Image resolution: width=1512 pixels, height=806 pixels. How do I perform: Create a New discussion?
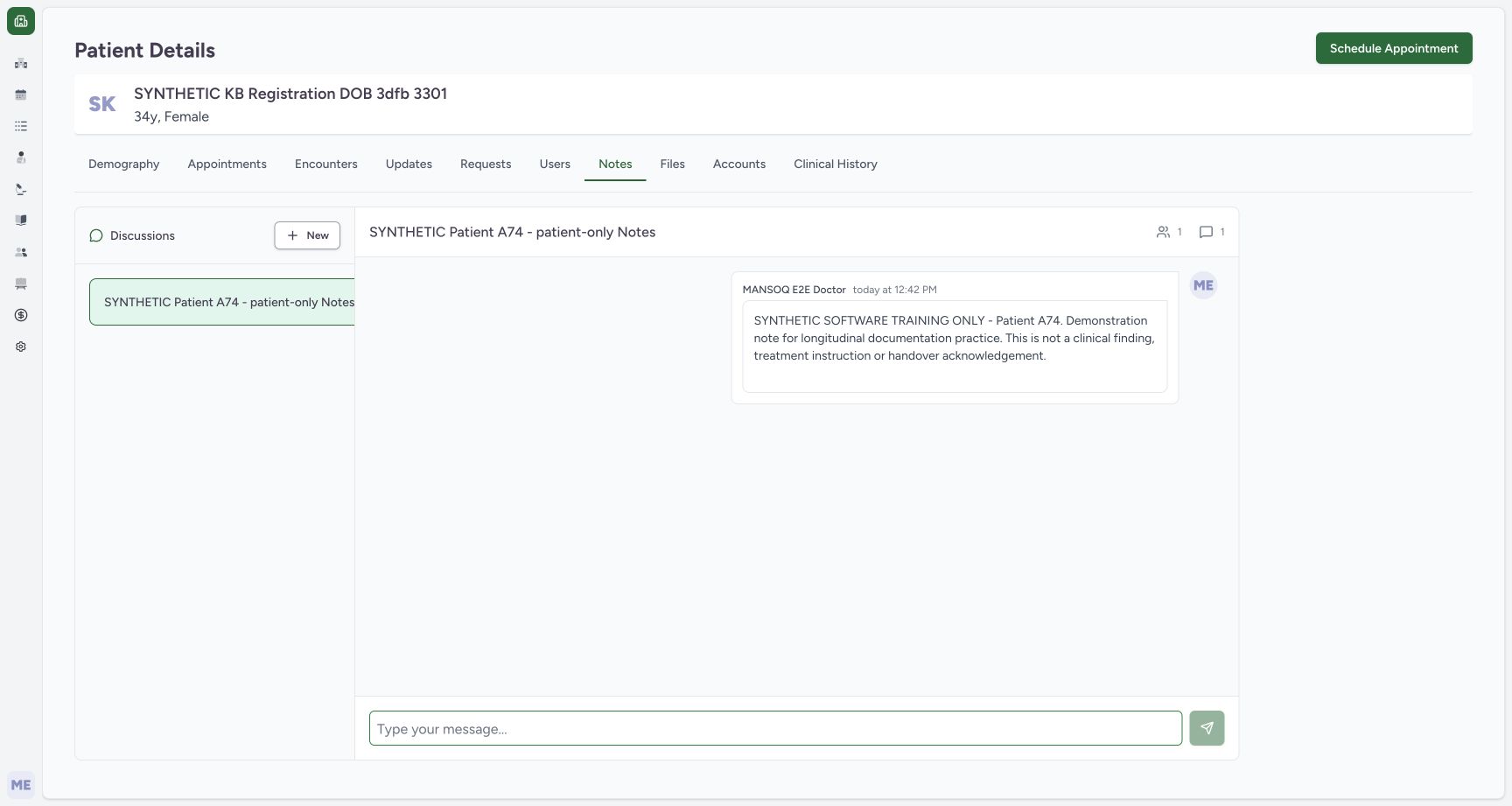pyautogui.click(x=307, y=235)
